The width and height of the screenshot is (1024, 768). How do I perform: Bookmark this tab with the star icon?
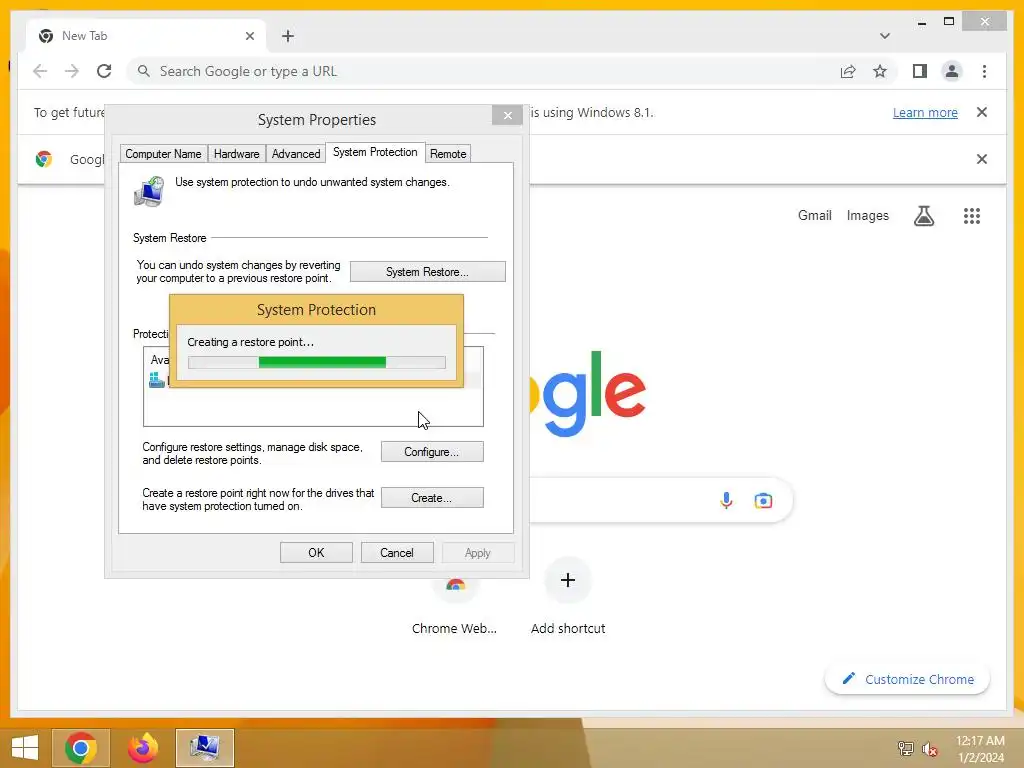(x=880, y=71)
